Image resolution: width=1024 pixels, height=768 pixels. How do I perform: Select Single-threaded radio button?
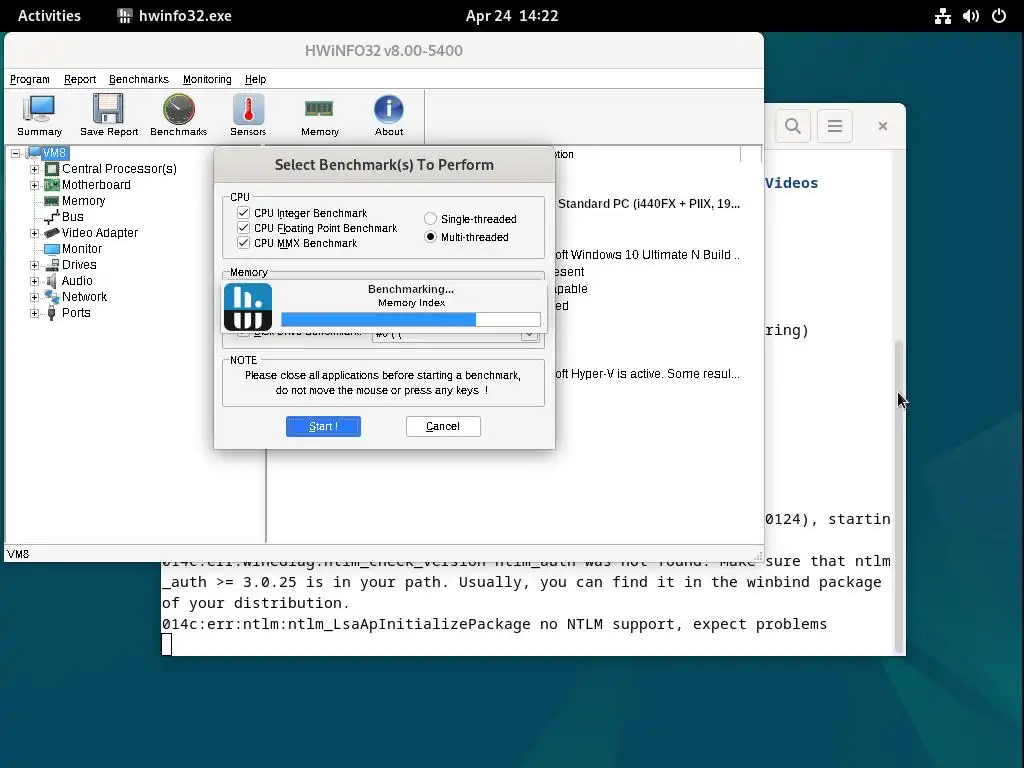point(430,219)
